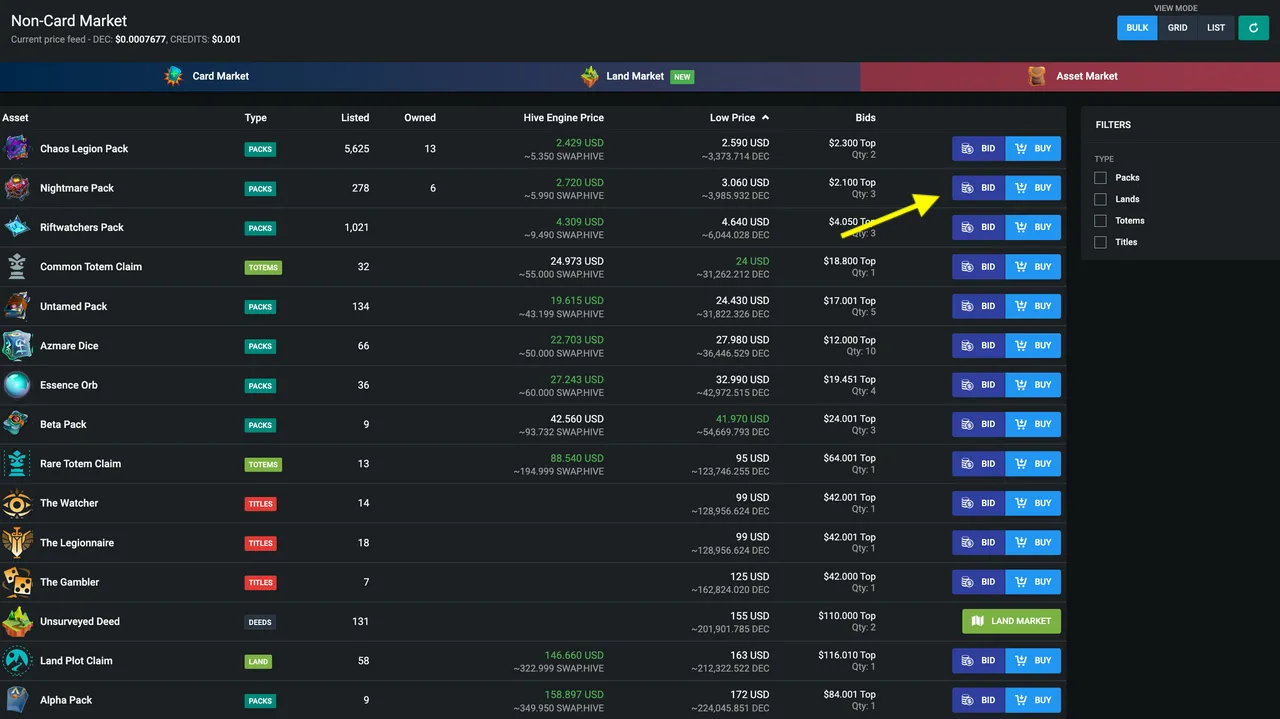Screen dimensions: 1280x719
Task: Click the LAND tag on Land Plot Claim row
Action: coord(258,662)
